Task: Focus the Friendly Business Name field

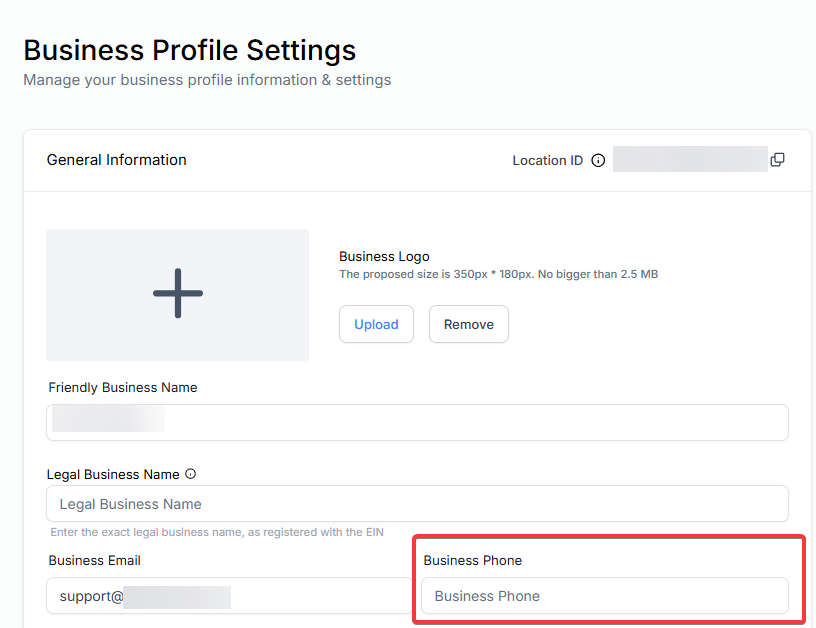Action: coord(417,422)
